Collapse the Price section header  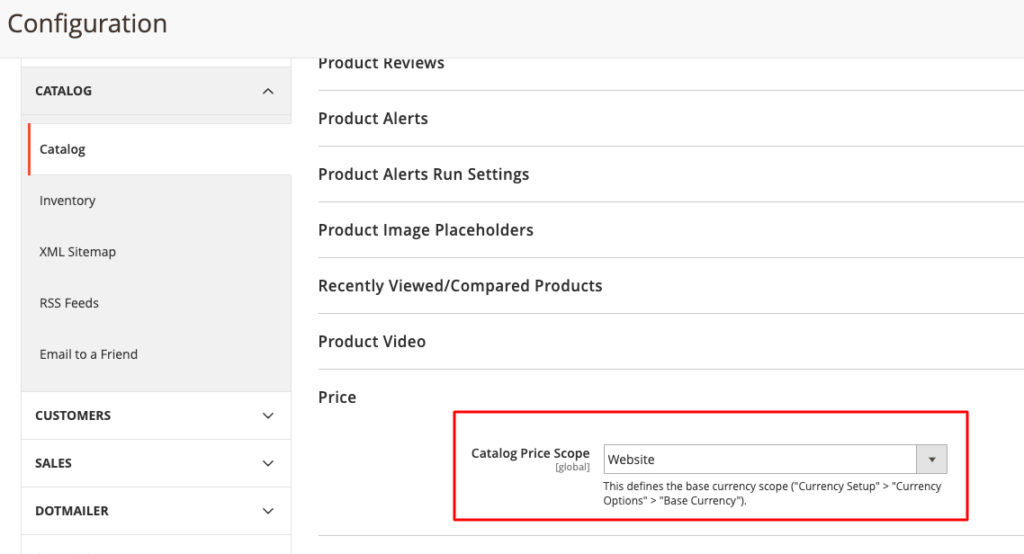[x=337, y=397]
